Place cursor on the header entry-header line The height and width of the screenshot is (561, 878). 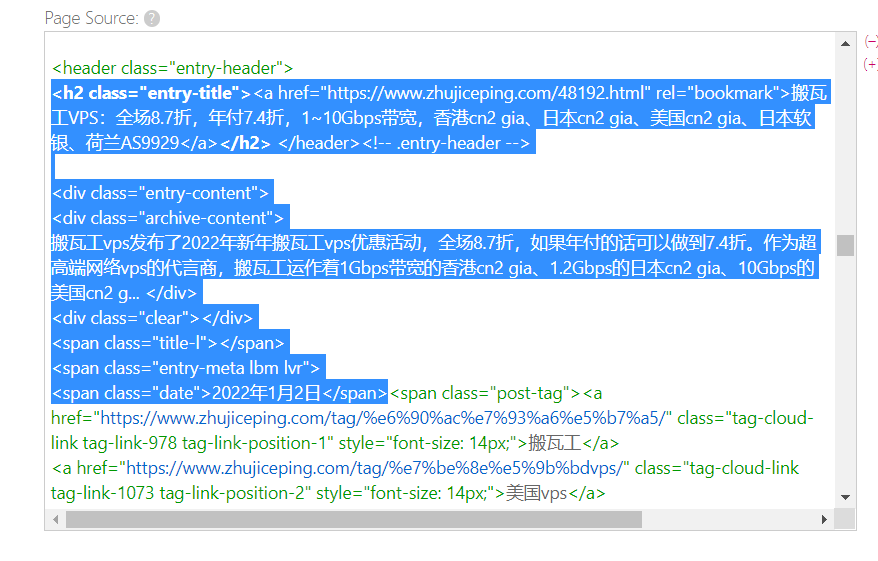[172, 68]
